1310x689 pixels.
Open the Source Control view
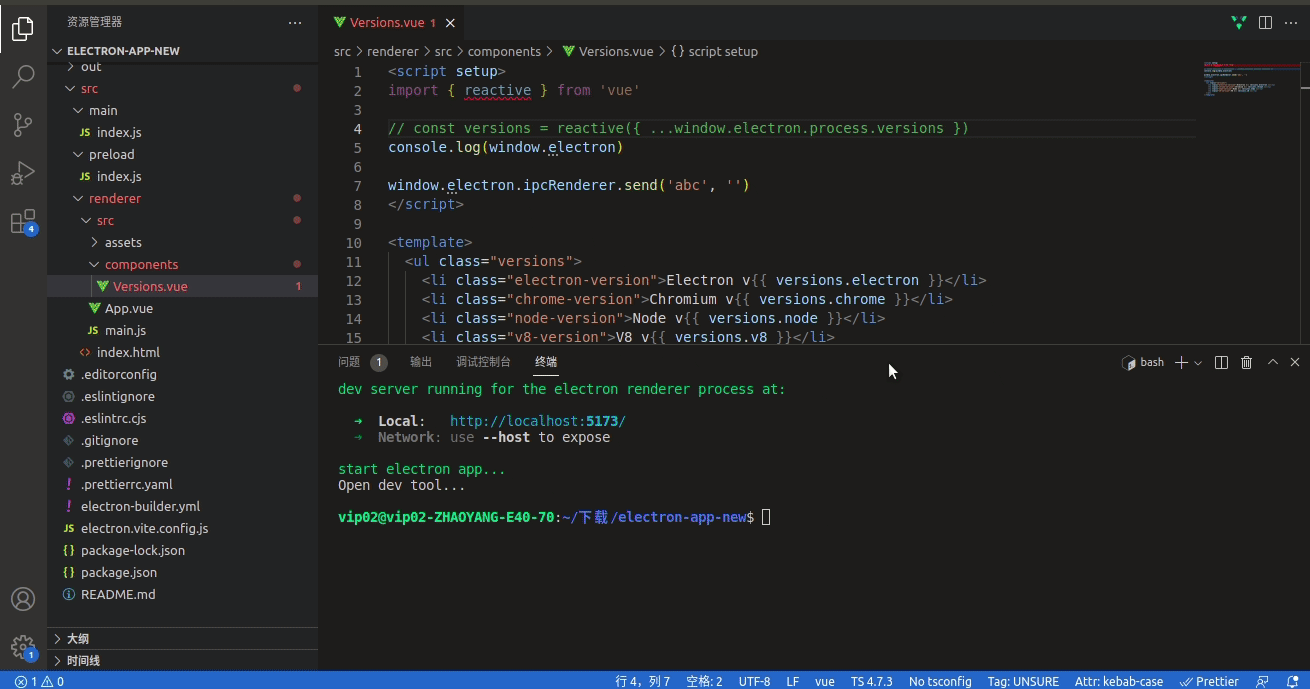coord(24,124)
